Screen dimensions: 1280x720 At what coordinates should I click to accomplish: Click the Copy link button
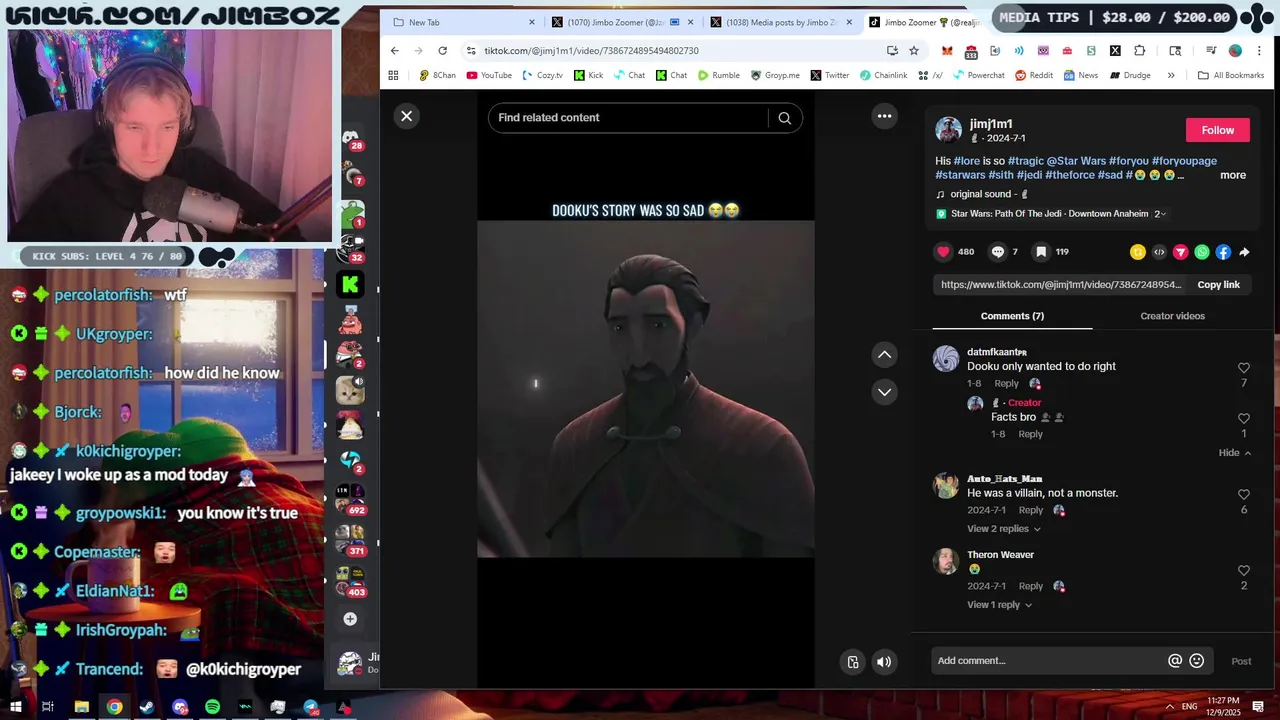click(x=1218, y=285)
